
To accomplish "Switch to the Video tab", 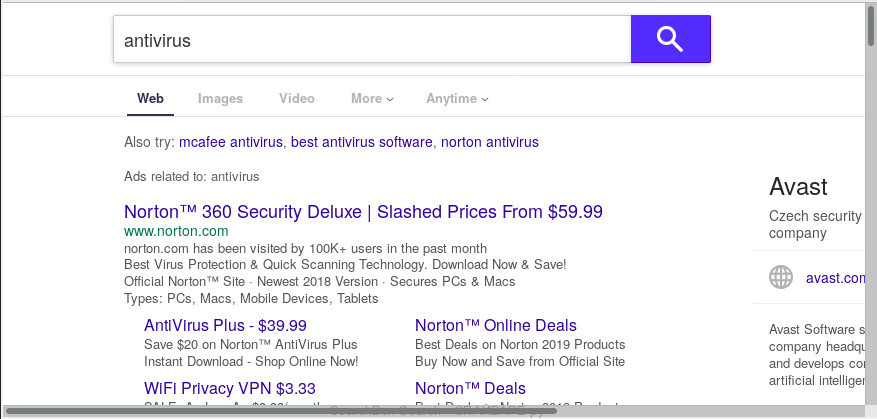I will 297,98.
